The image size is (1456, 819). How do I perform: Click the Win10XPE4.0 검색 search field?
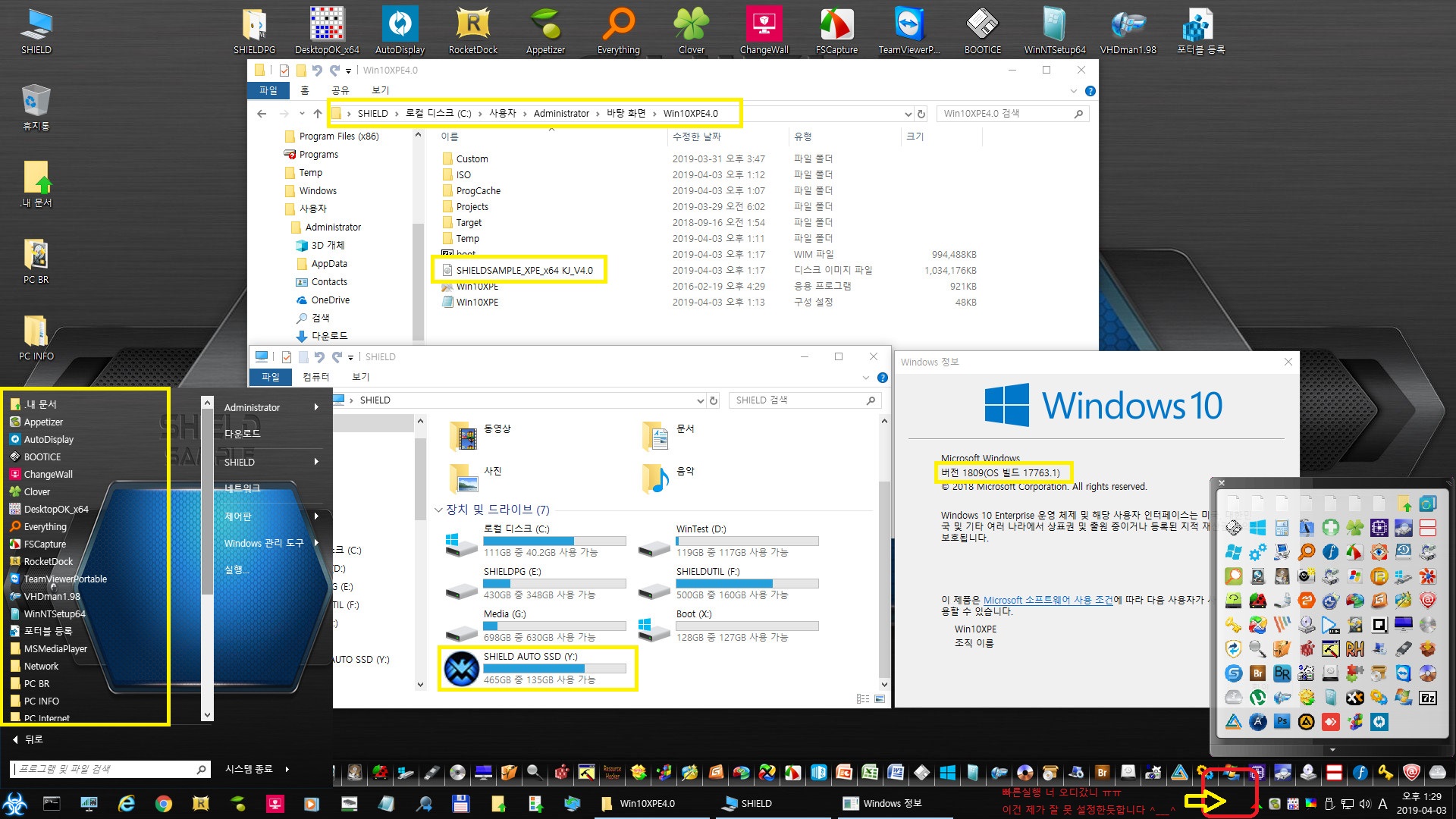click(x=1012, y=114)
